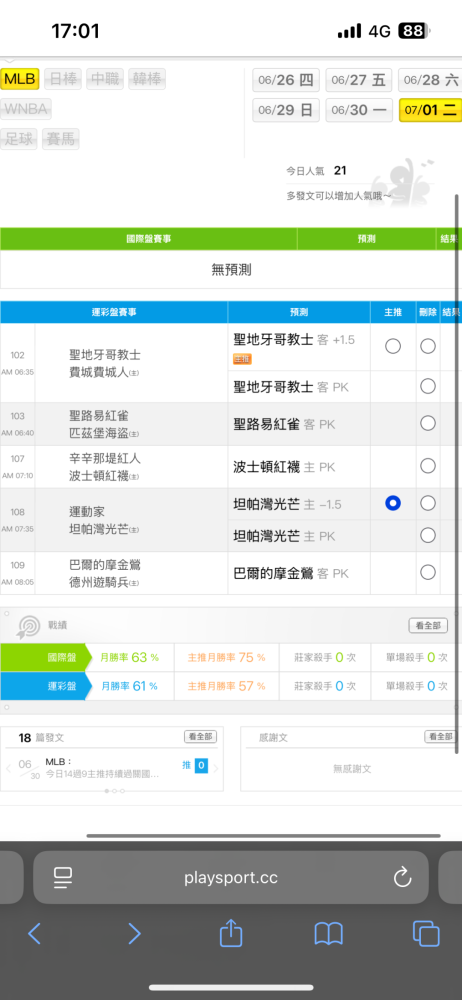Click the orange 主推 badge
The image size is (462, 1000).
click(242, 359)
